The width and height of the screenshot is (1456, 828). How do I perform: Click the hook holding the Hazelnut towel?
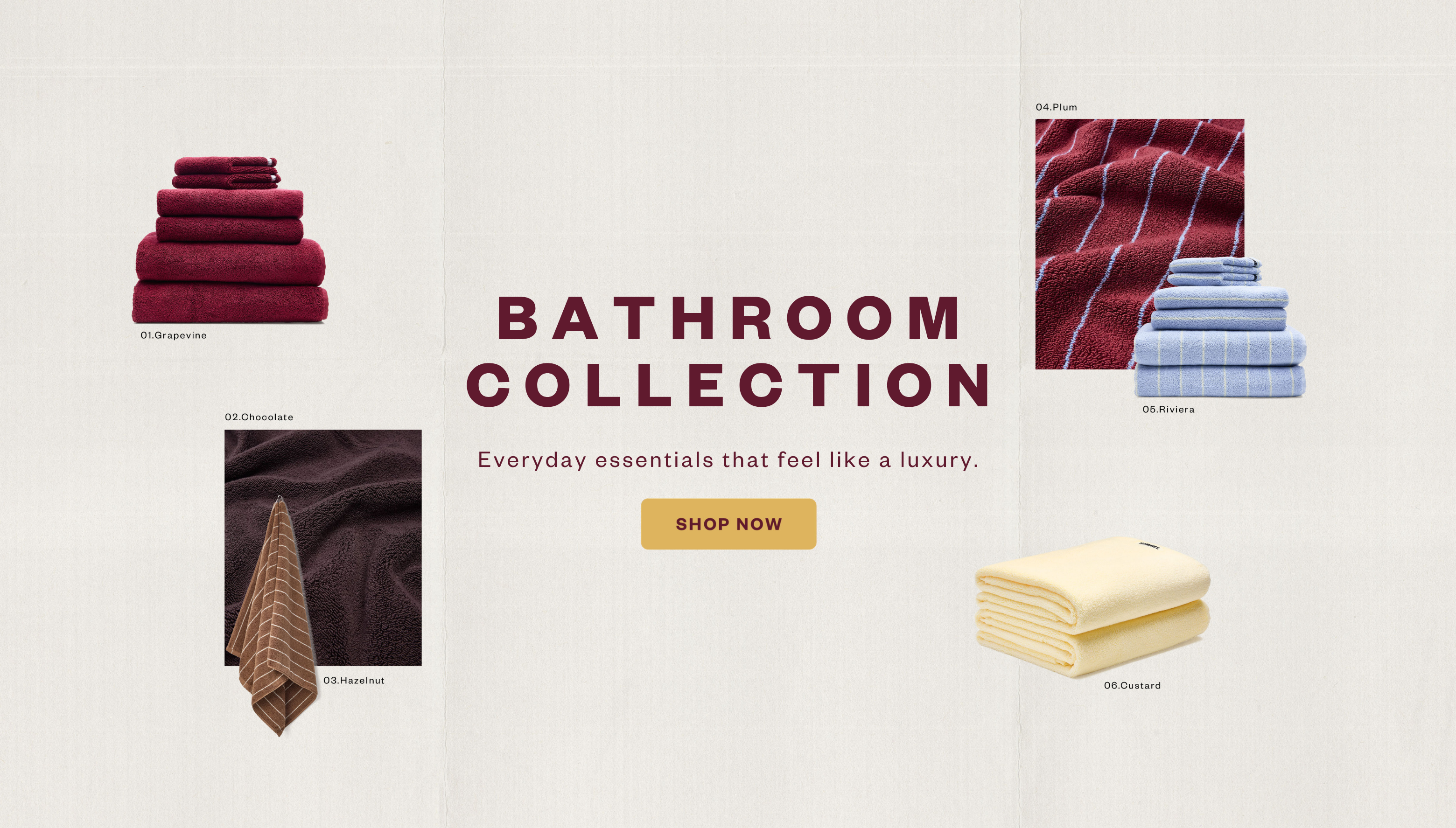[x=278, y=499]
